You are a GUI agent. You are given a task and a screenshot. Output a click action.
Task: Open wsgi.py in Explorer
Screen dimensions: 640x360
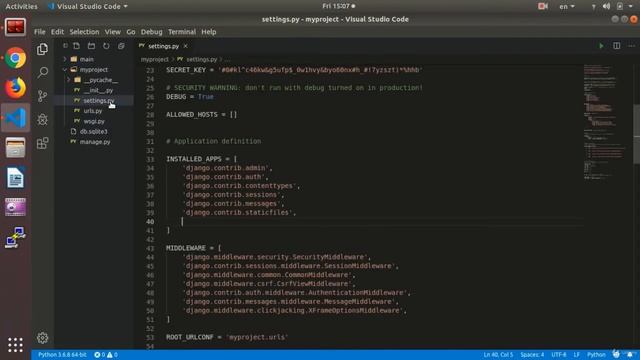tap(94, 121)
